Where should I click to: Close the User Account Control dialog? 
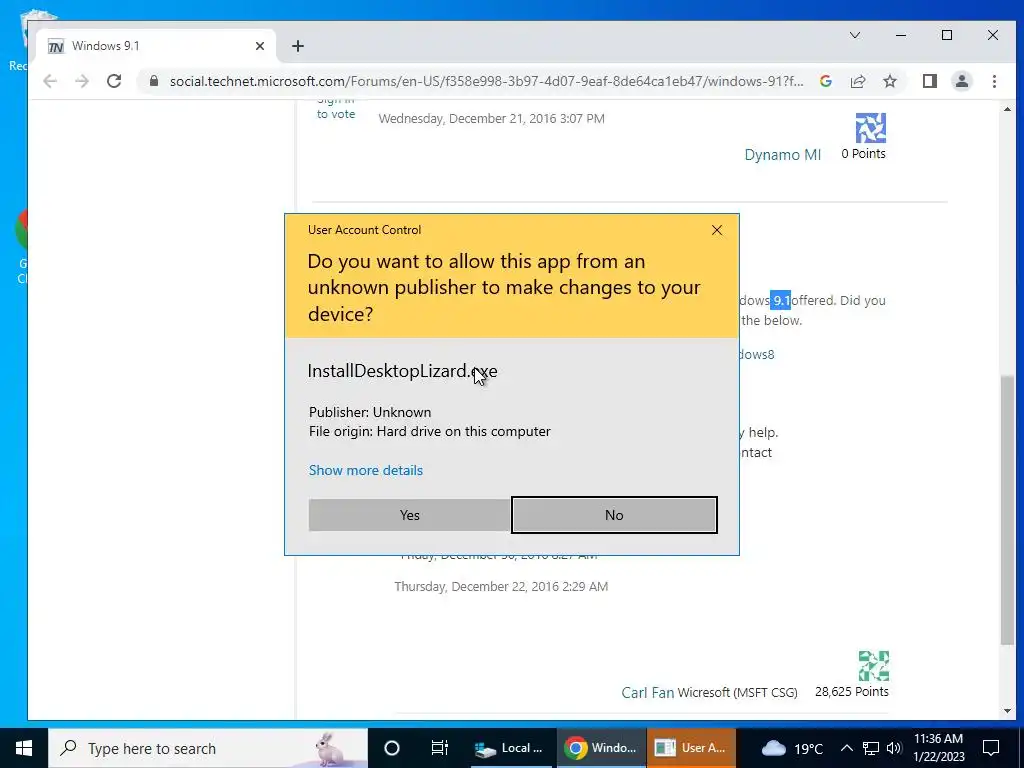pos(716,230)
